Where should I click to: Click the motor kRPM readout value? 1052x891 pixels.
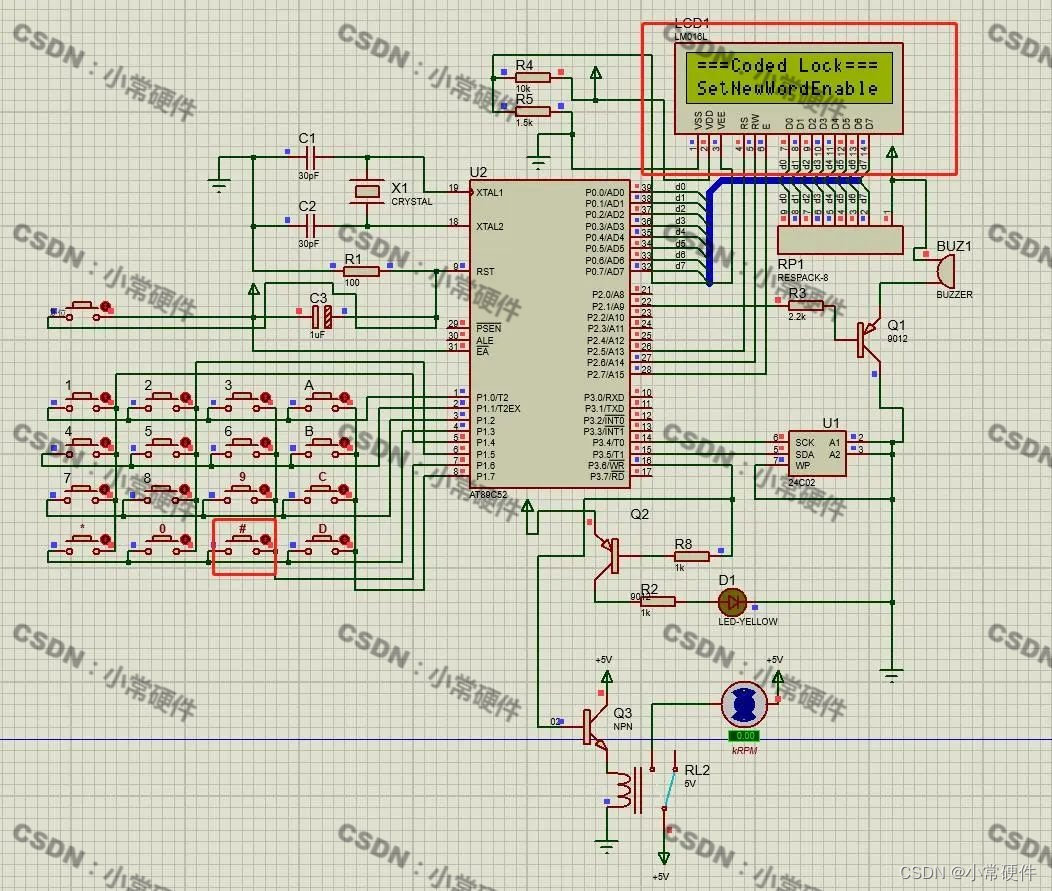pos(745,736)
